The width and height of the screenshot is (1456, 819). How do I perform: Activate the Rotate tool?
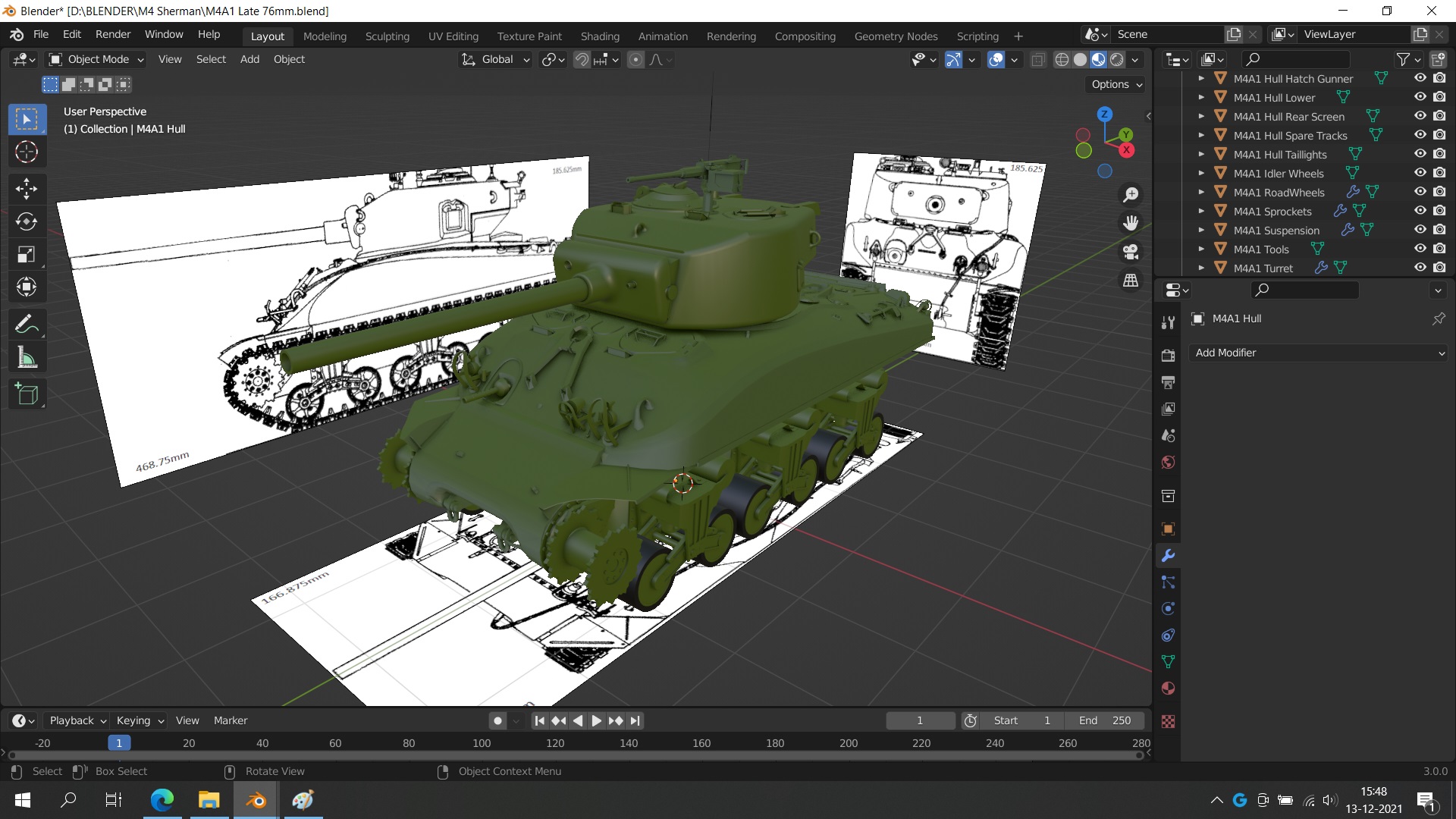pyautogui.click(x=27, y=221)
